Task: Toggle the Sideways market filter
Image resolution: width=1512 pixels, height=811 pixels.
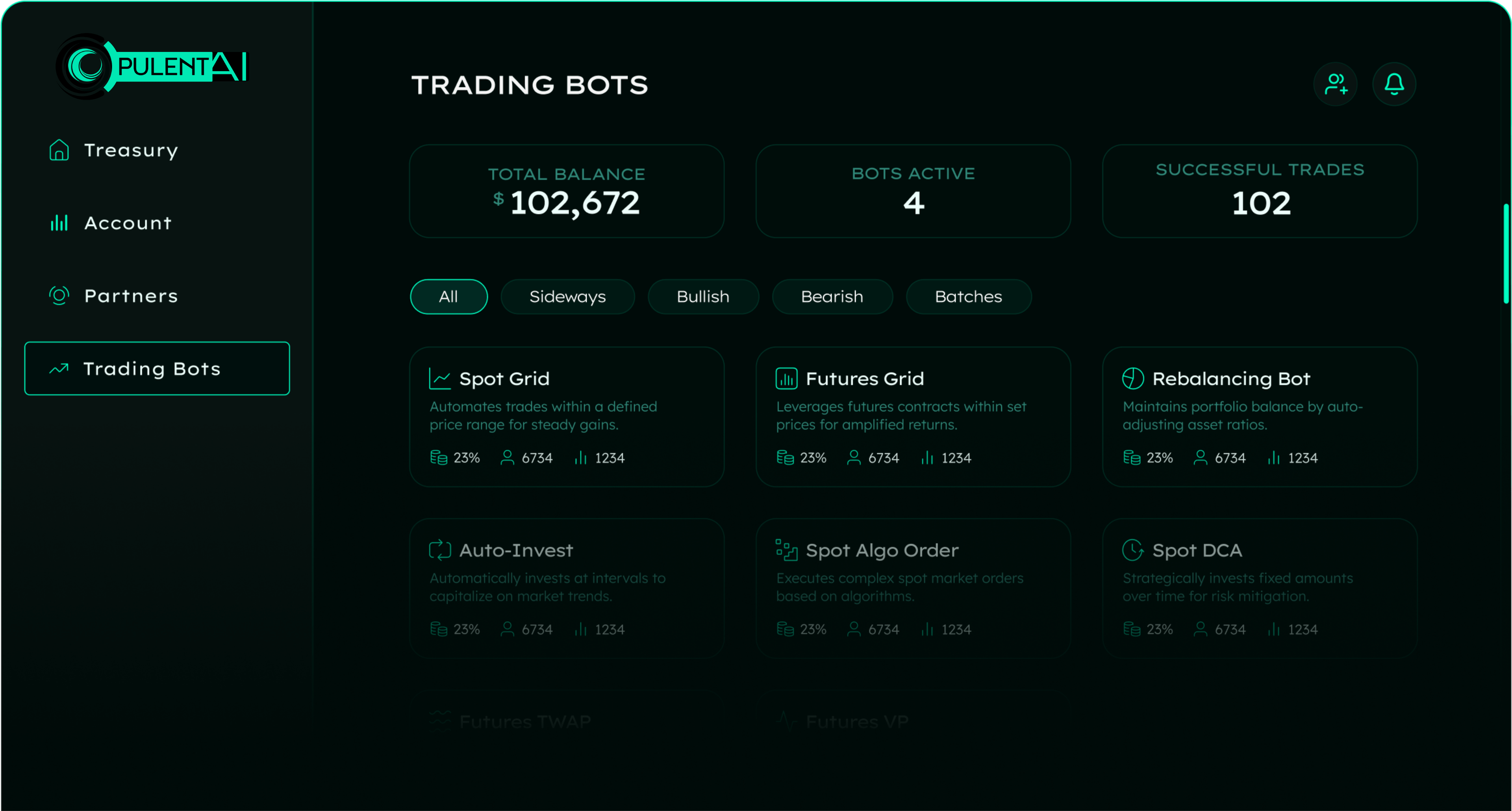Action: 567,296
